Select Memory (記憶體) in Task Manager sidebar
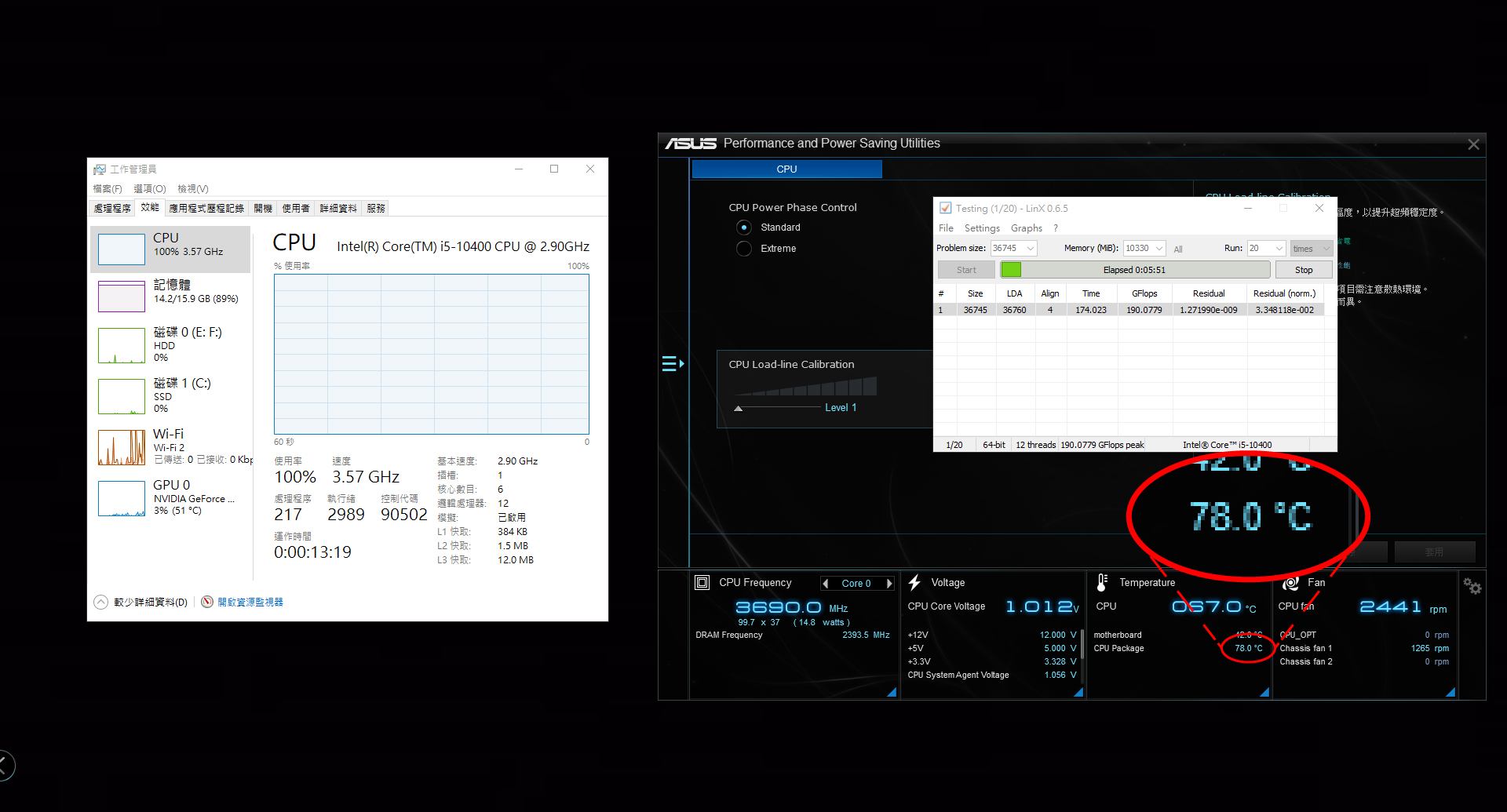 (171, 296)
